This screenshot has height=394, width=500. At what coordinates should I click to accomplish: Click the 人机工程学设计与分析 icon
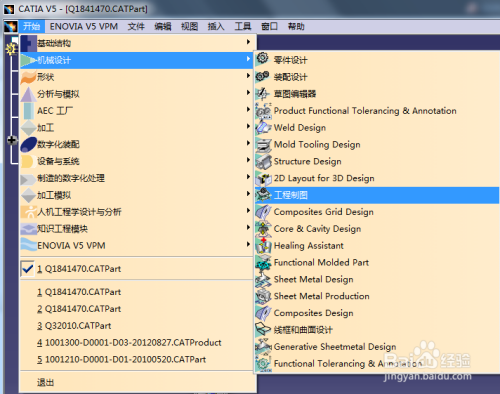pyautogui.click(x=28, y=212)
